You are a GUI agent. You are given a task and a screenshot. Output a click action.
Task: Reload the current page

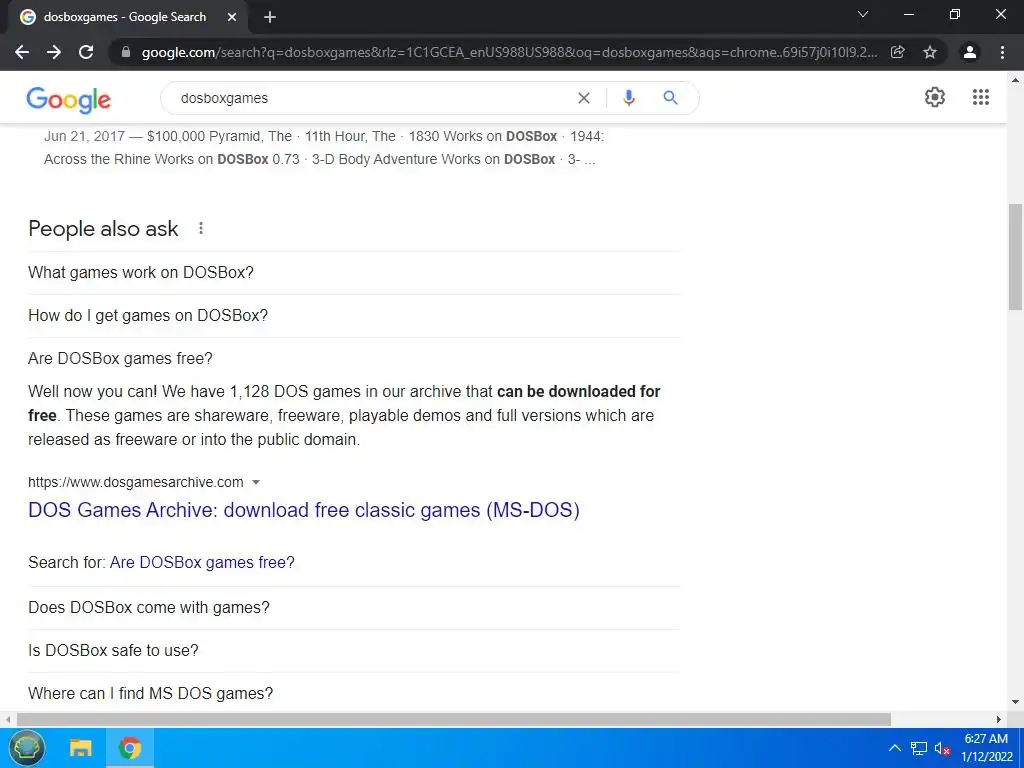pyautogui.click(x=86, y=52)
